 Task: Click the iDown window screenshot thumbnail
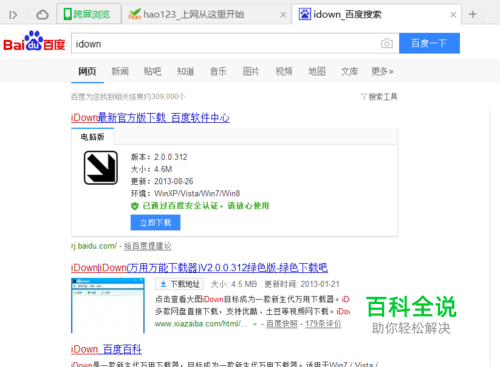coord(108,306)
